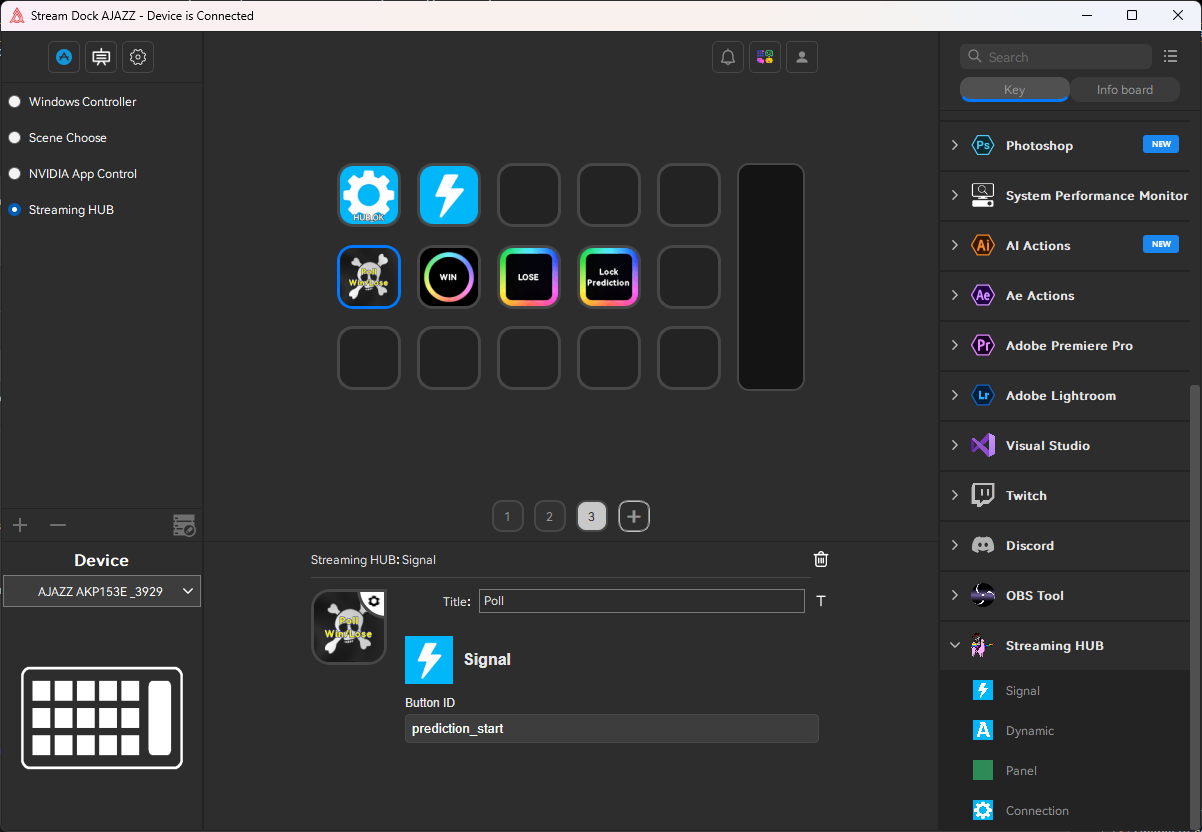Screen dimensions: 1202x832
Task: Select the Poll Win/Lose skull key
Action: [369, 277]
